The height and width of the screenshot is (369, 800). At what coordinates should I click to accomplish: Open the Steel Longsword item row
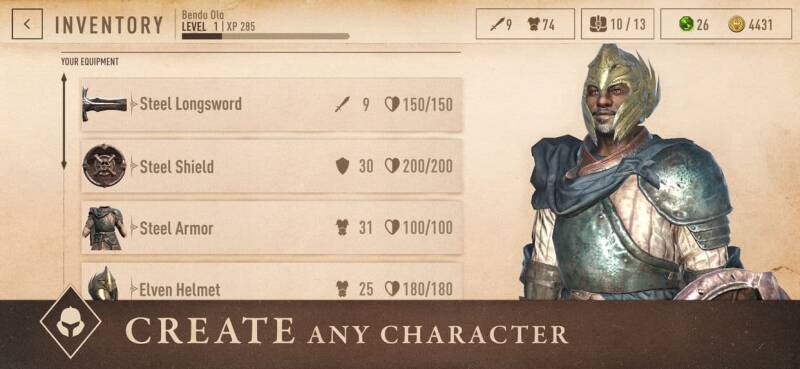(x=272, y=104)
